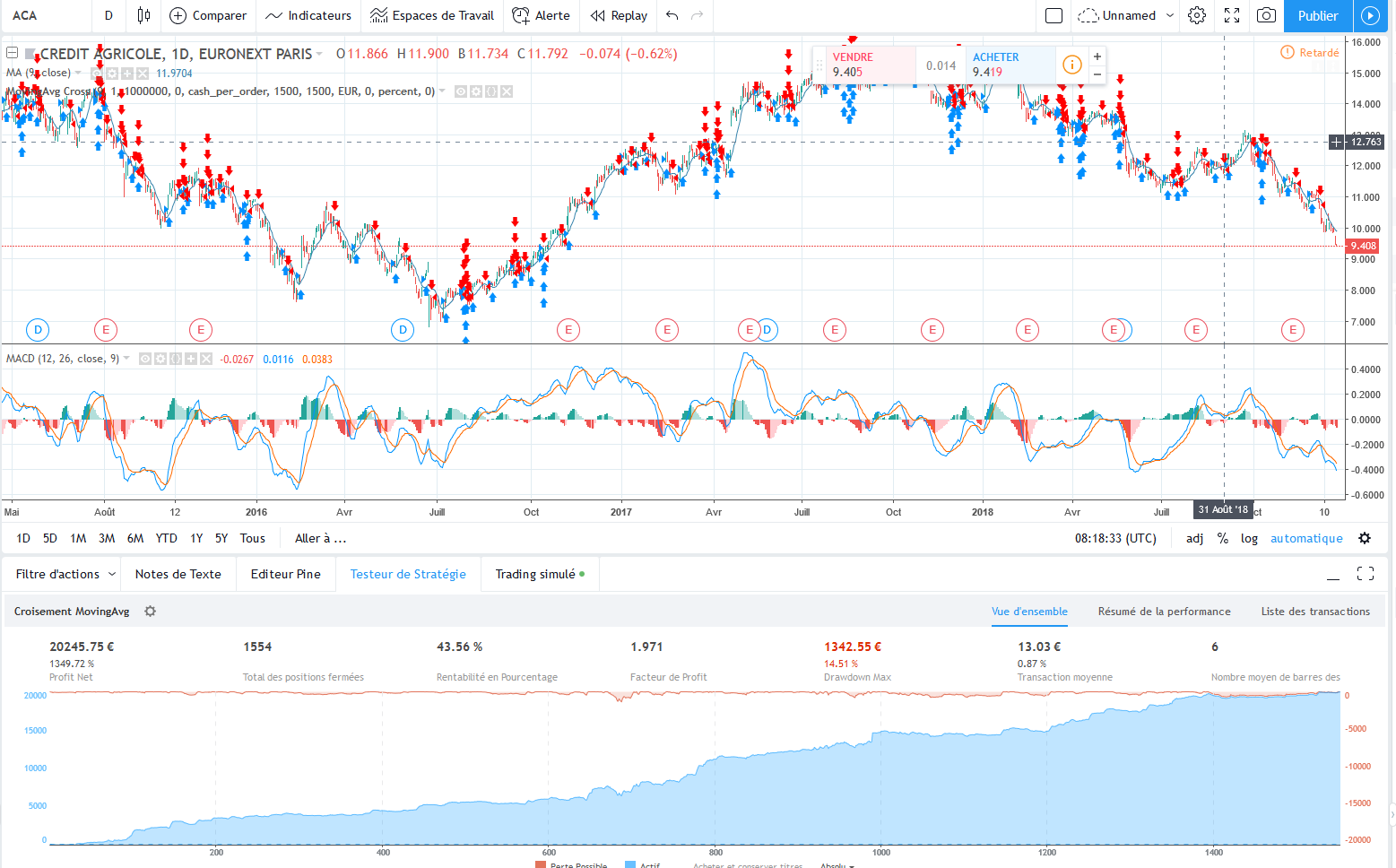This screenshot has width=1396, height=868.
Task: Click the Publier button
Action: 1318,15
